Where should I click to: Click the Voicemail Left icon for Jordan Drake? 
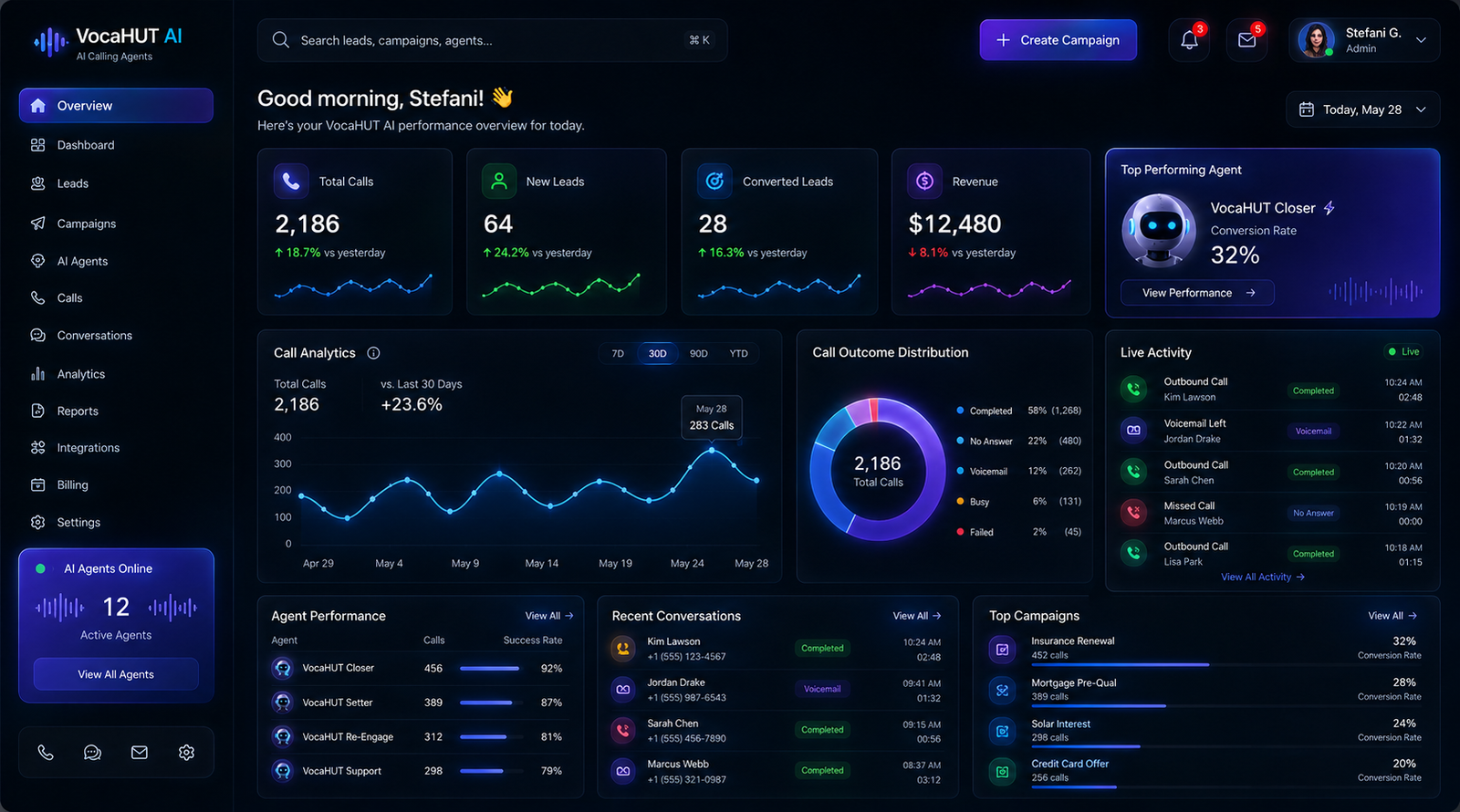pyautogui.click(x=1133, y=430)
